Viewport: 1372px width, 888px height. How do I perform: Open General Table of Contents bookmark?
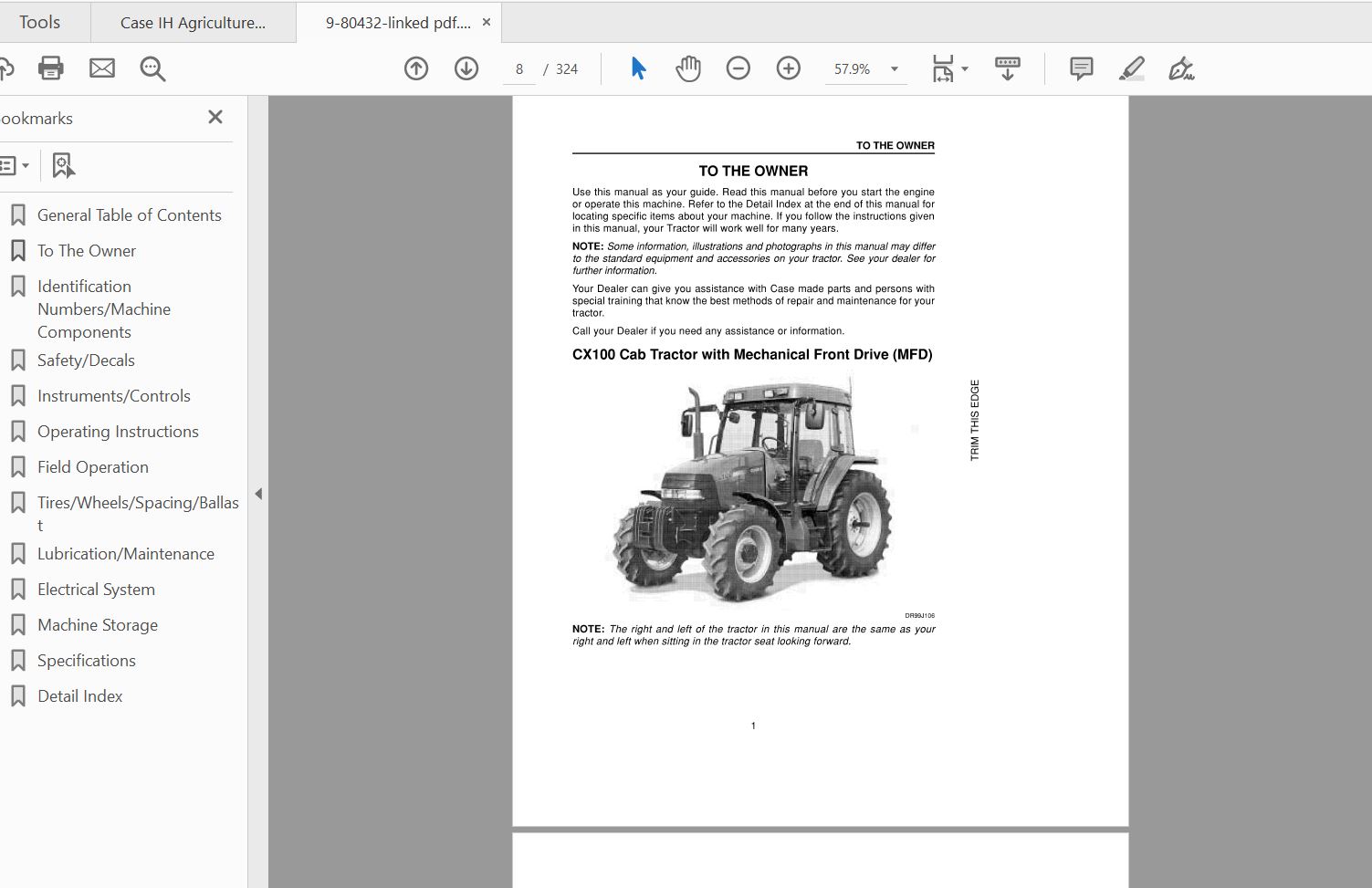pos(129,215)
